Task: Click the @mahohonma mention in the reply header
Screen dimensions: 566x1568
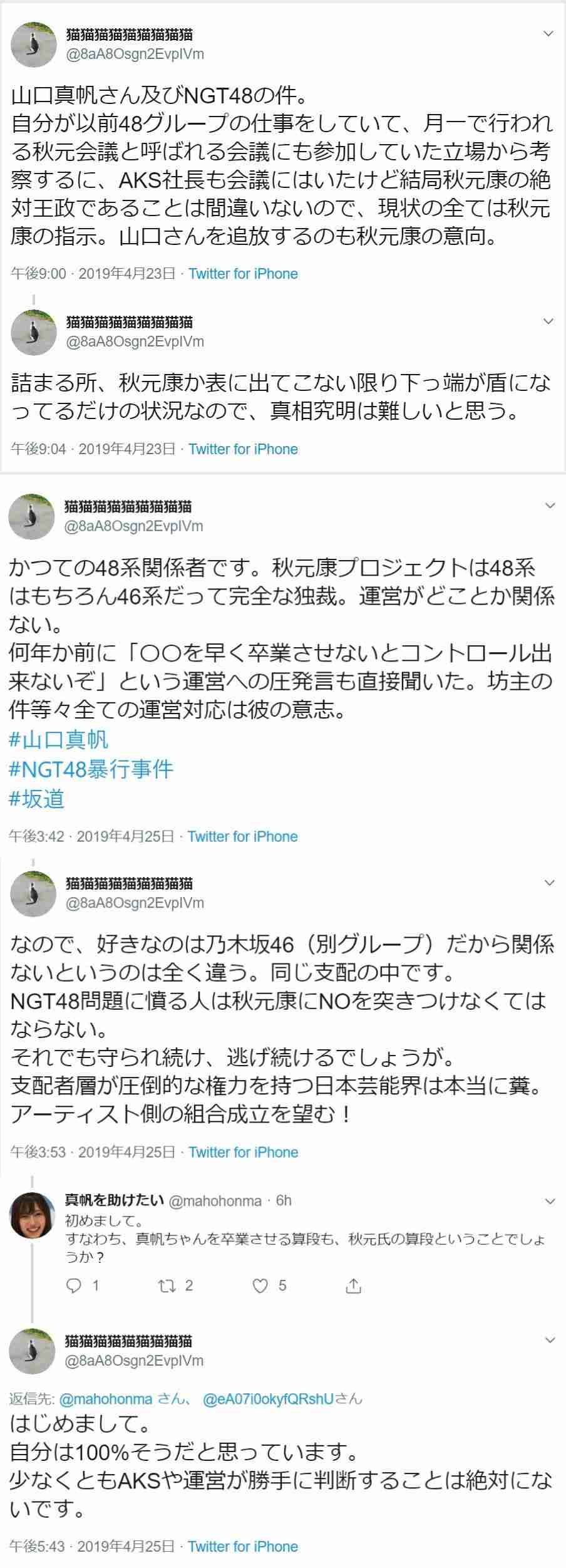Action: 106,1398
